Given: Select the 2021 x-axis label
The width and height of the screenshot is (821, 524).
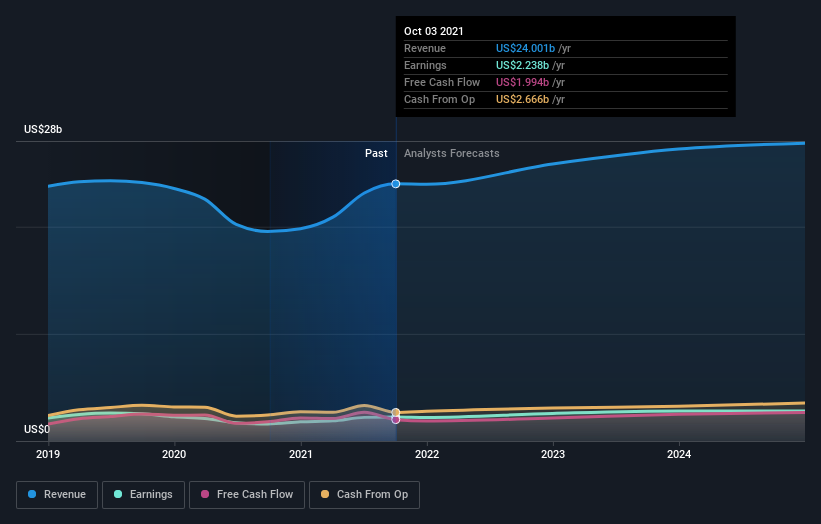Looking at the screenshot, I should (x=301, y=454).
